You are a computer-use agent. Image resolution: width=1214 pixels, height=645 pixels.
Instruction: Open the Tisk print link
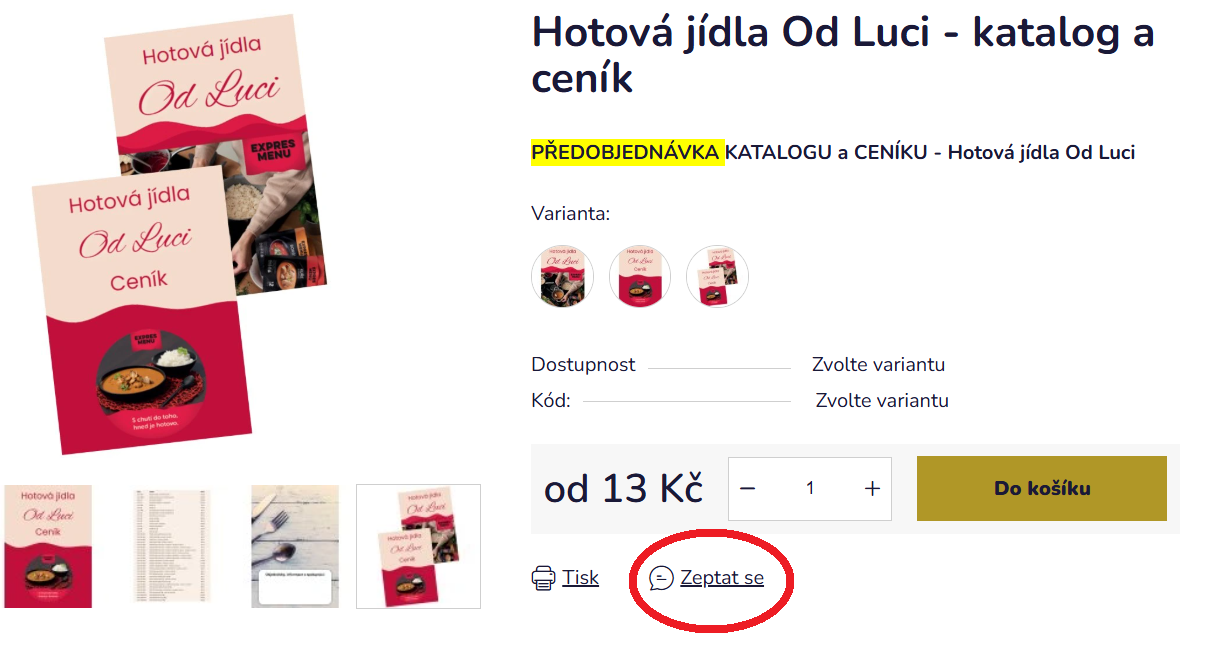click(x=580, y=577)
